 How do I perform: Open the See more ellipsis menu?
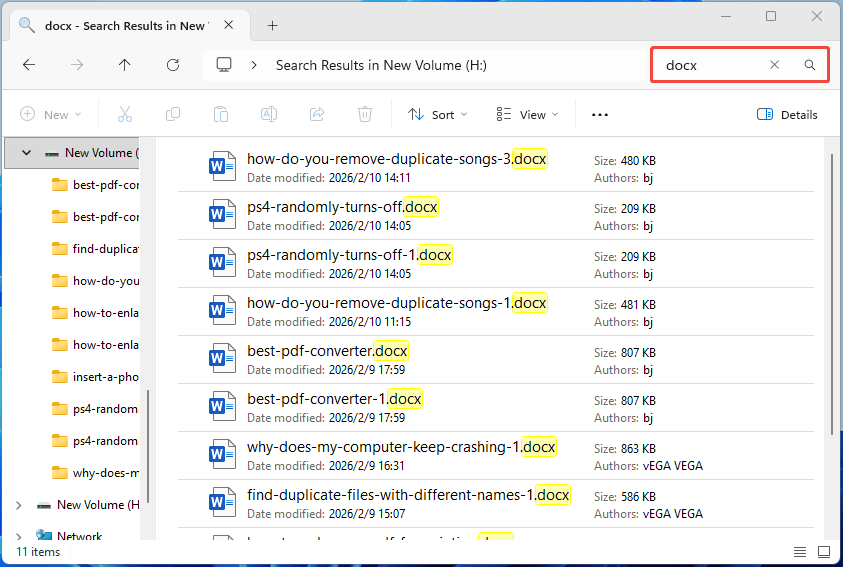600,114
